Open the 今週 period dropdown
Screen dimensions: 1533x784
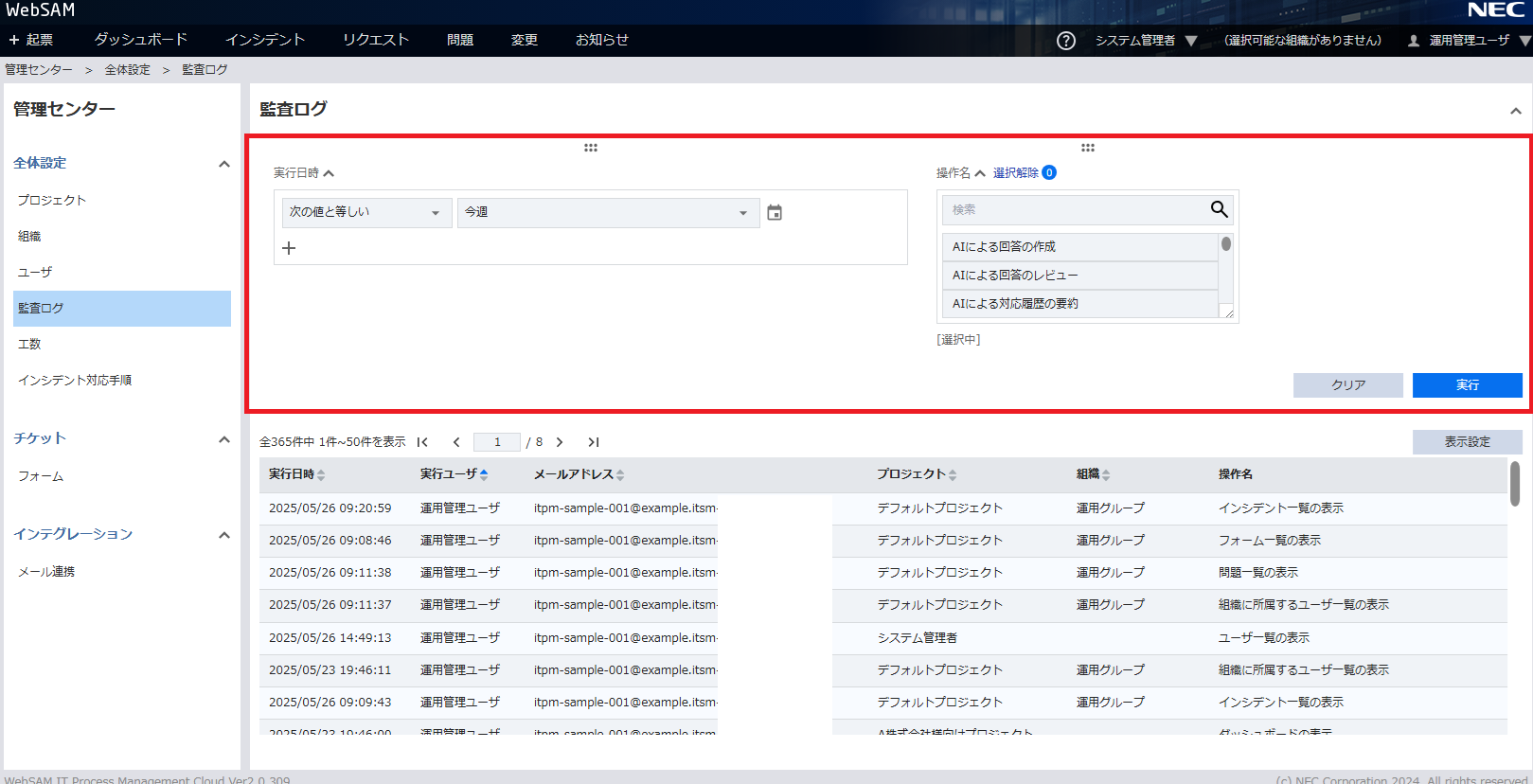click(x=608, y=213)
